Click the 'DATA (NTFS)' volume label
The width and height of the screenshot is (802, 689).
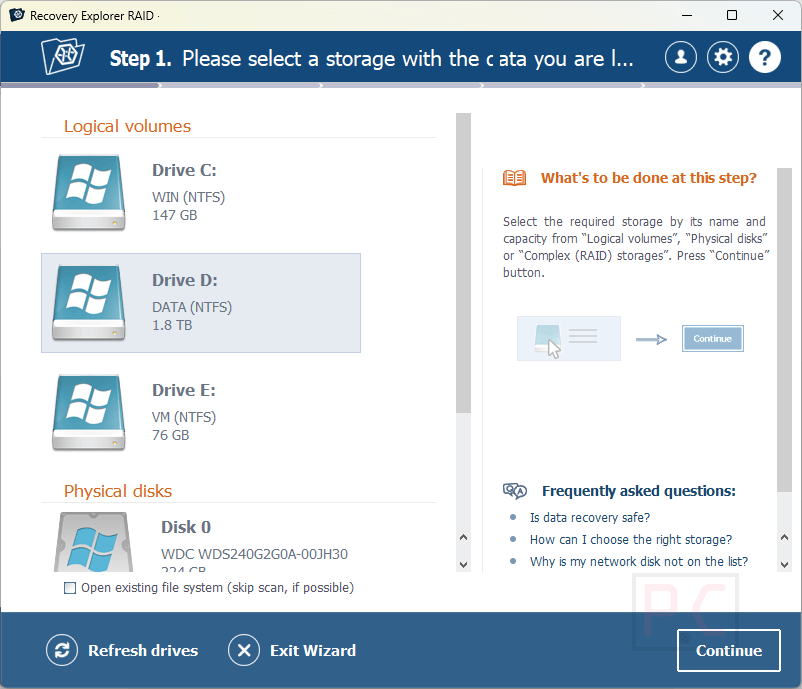tap(192, 307)
